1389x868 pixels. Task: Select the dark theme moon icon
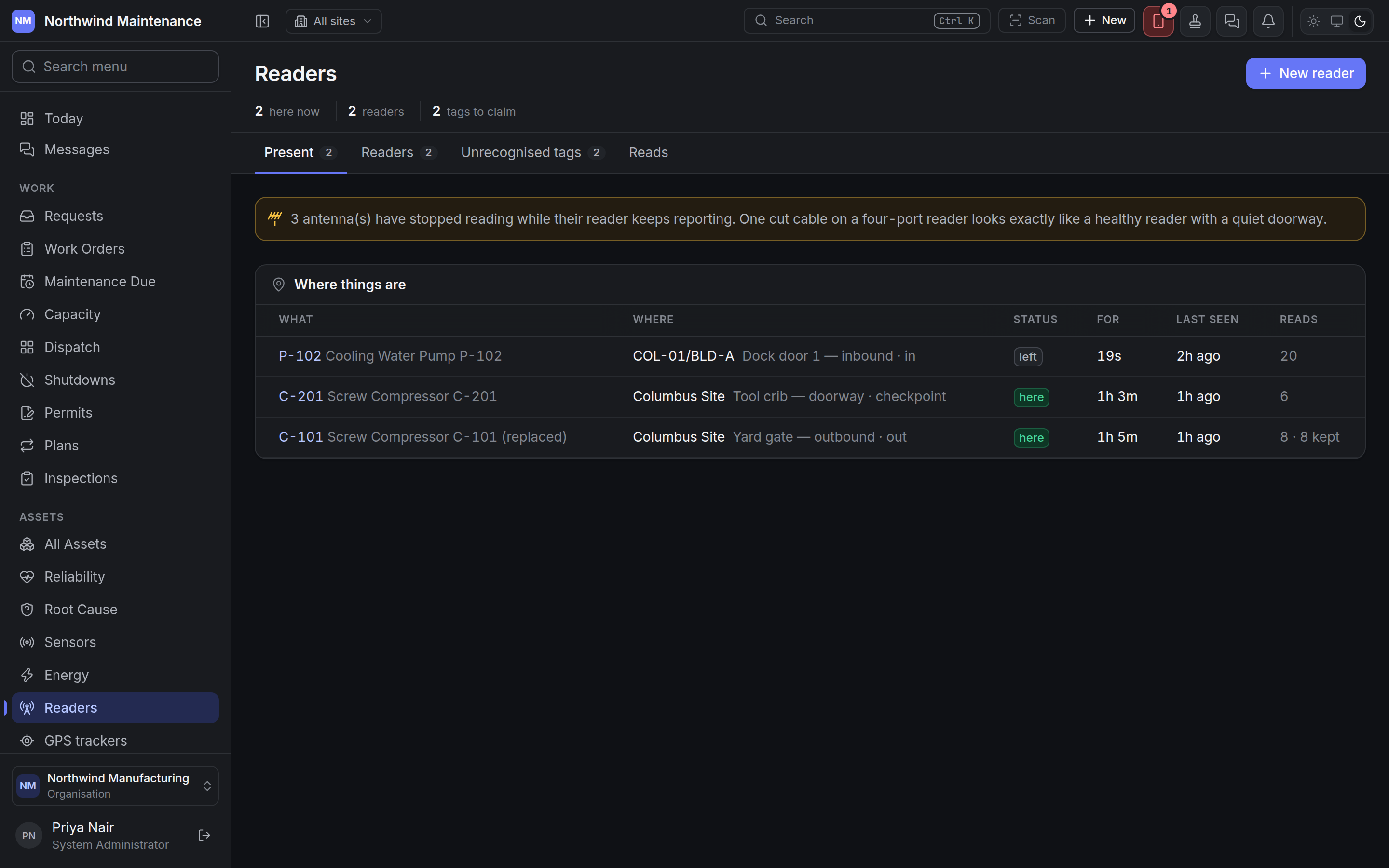(1360, 21)
